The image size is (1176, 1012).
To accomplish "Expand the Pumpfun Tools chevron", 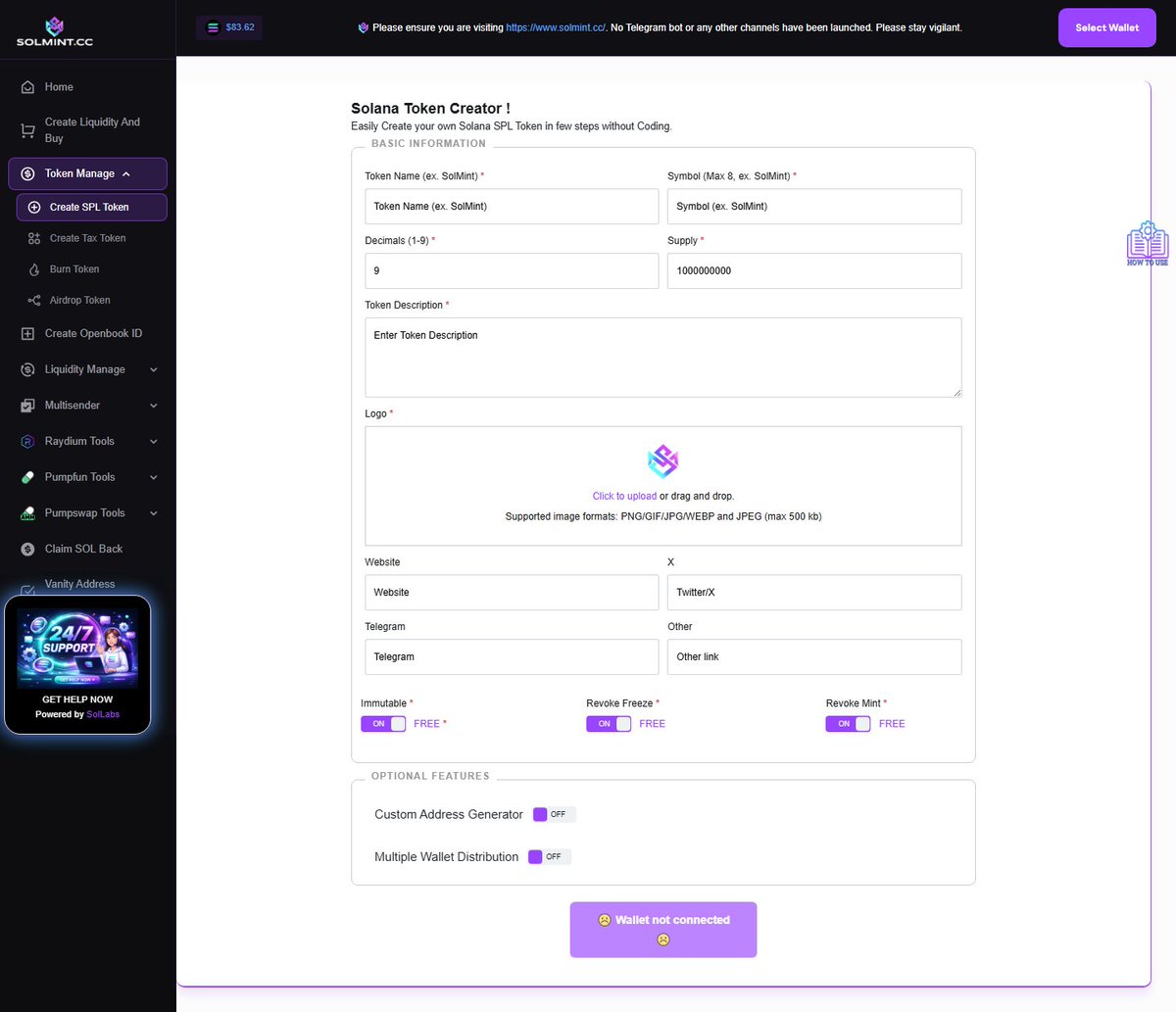I will (x=154, y=478).
